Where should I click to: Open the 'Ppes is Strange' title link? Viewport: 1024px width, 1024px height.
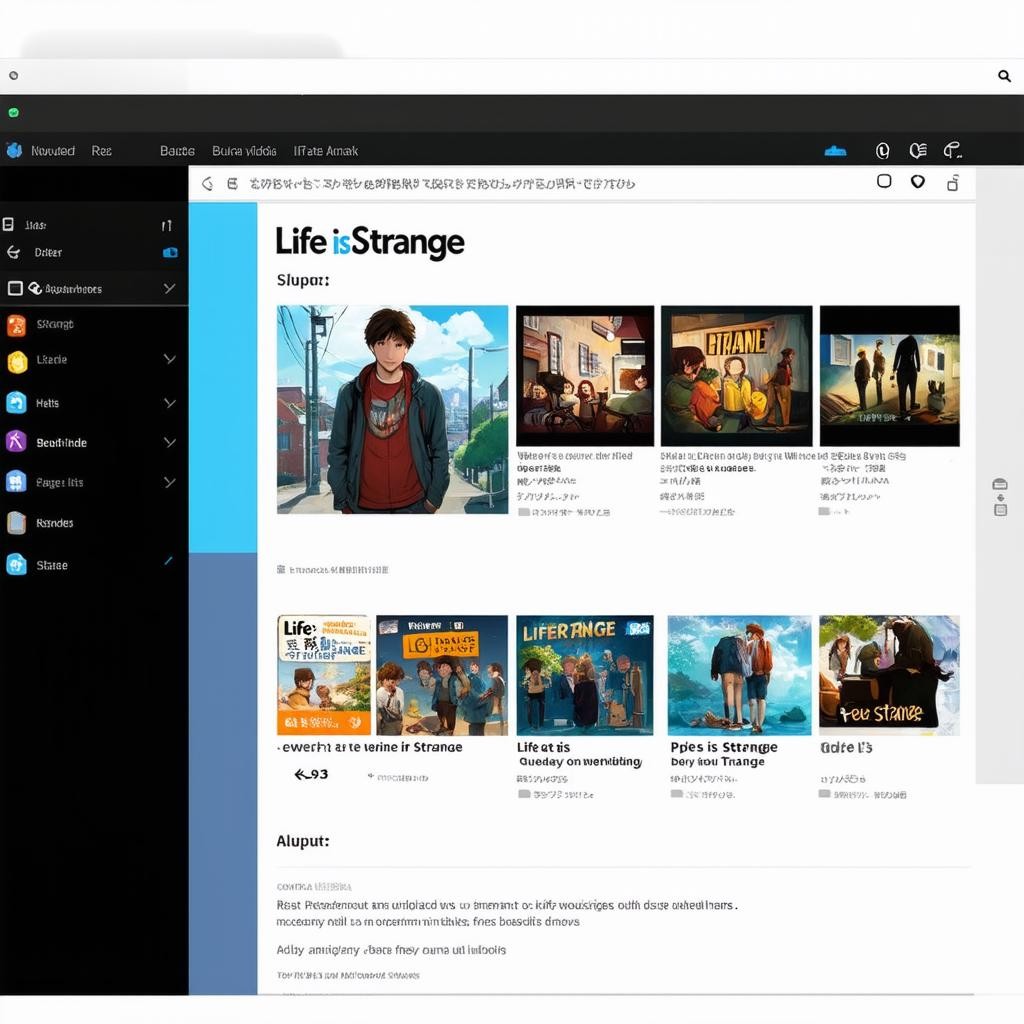[723, 747]
